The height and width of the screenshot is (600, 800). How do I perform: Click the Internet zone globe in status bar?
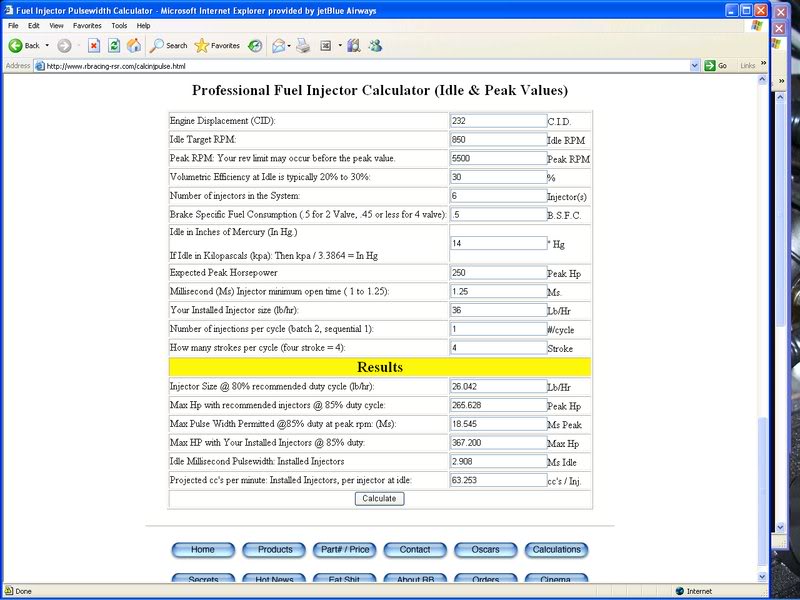click(680, 591)
